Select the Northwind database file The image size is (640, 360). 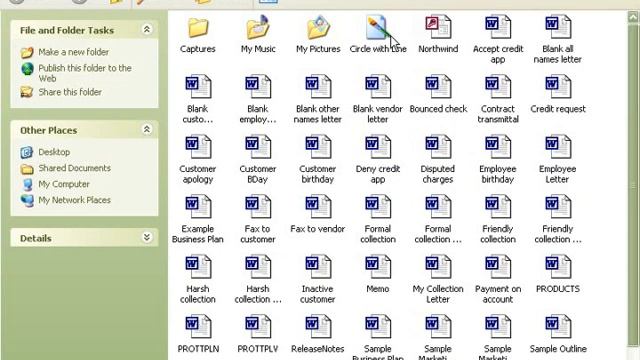click(438, 27)
